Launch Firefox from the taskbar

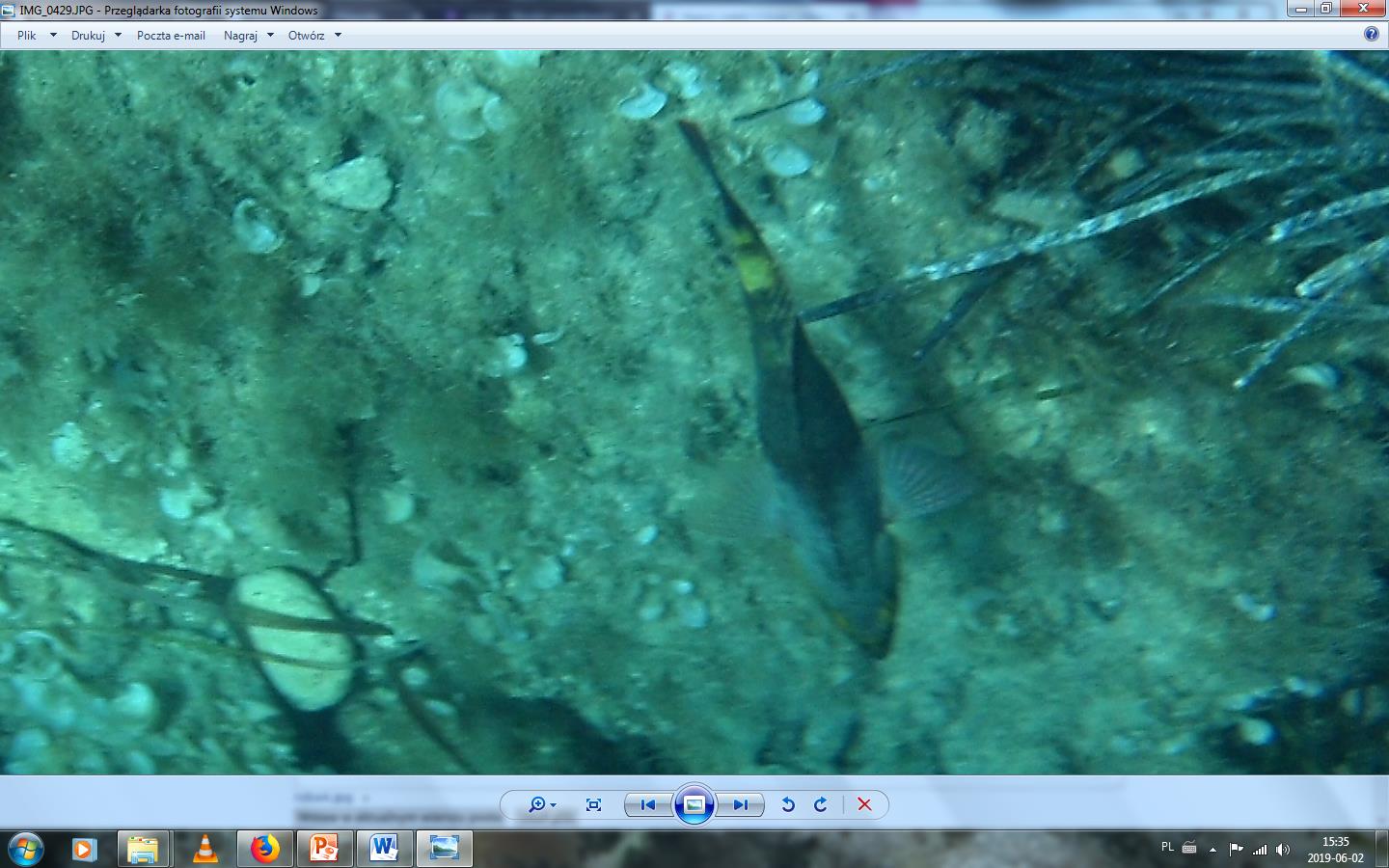point(264,849)
